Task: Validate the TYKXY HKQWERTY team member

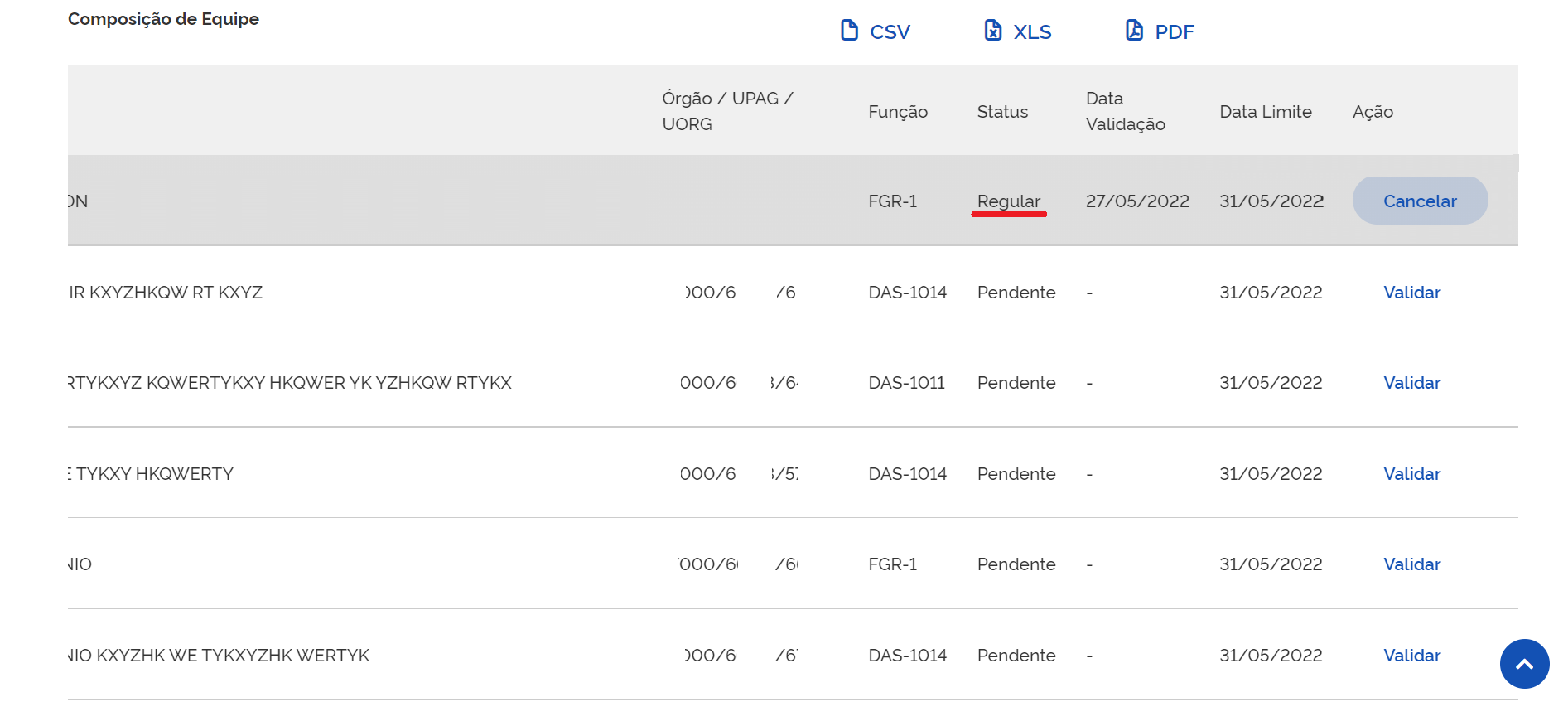Action: [x=1411, y=474]
